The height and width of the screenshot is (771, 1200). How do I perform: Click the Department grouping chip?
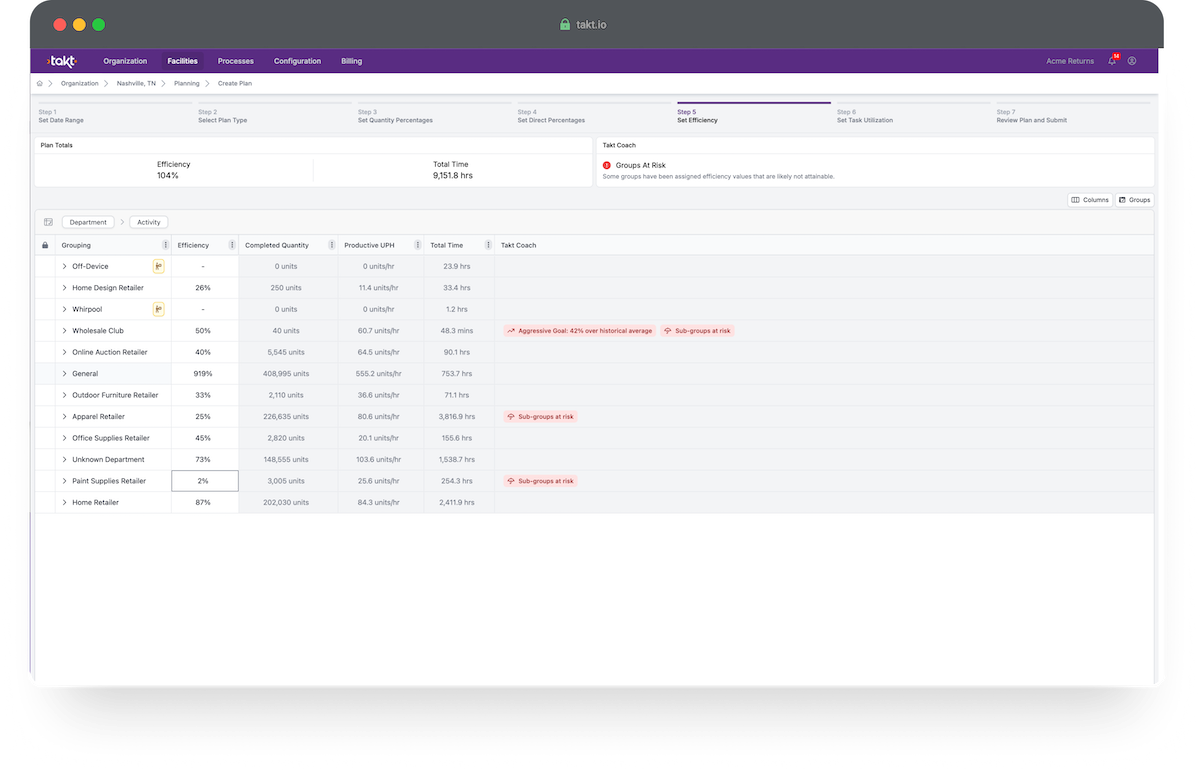coord(88,222)
